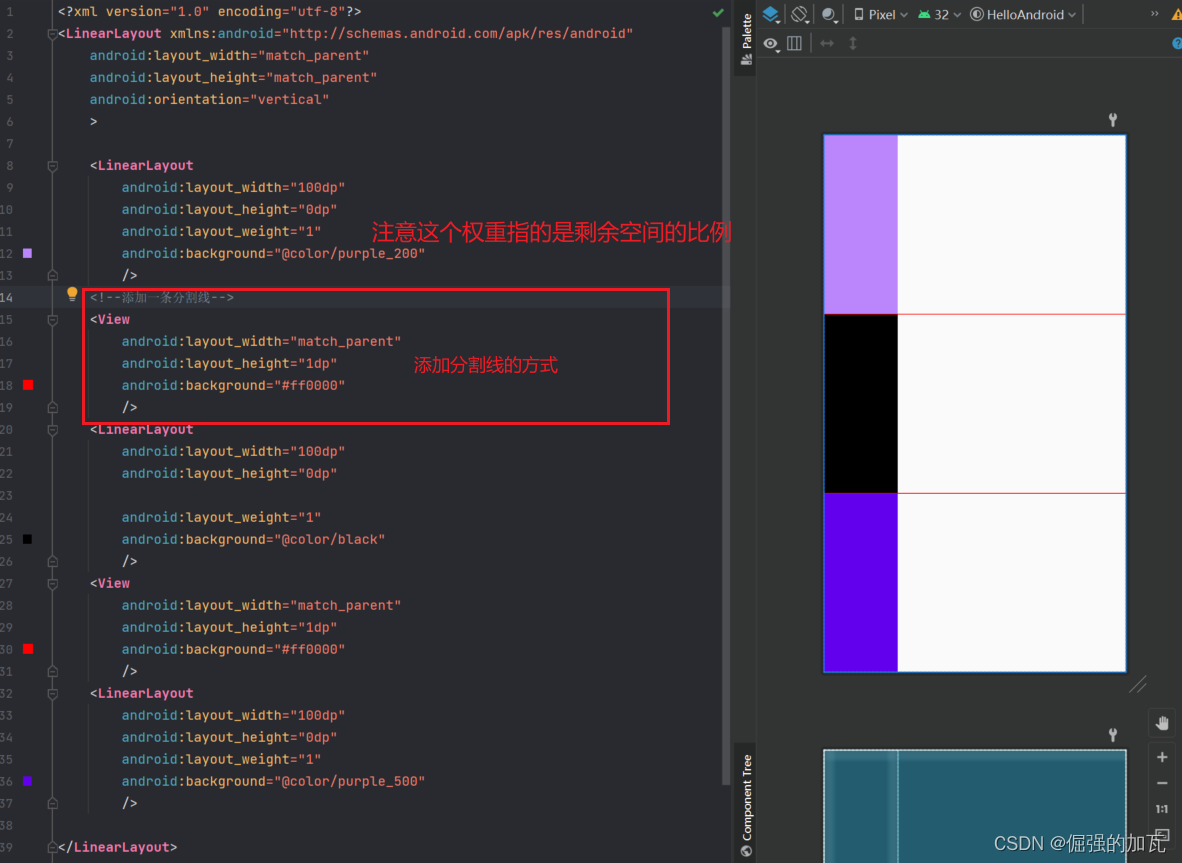Click the expand vertically arrow icon
1182x863 pixels.
pos(853,44)
